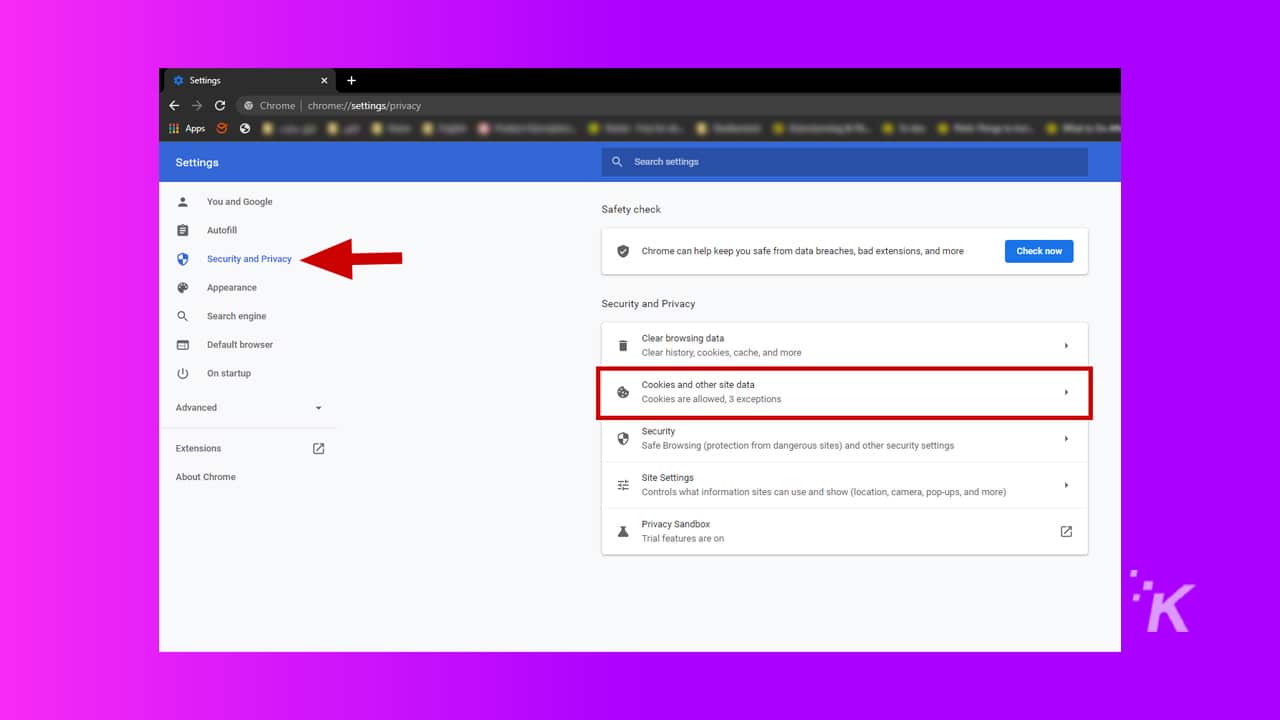Open Cookies and other site data via its chevron

click(x=1065, y=392)
